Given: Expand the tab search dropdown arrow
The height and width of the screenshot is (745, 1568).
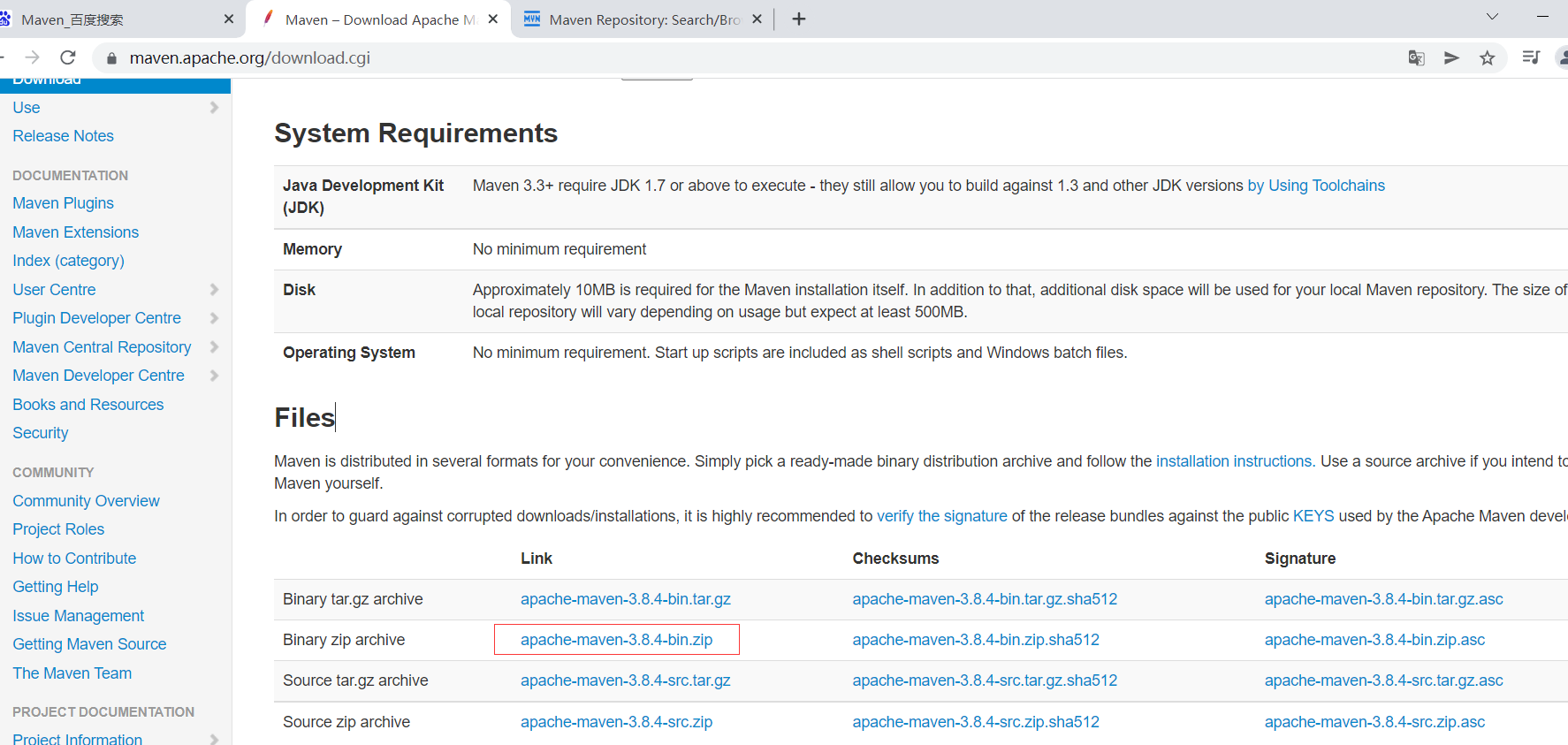Looking at the screenshot, I should pyautogui.click(x=1492, y=17).
